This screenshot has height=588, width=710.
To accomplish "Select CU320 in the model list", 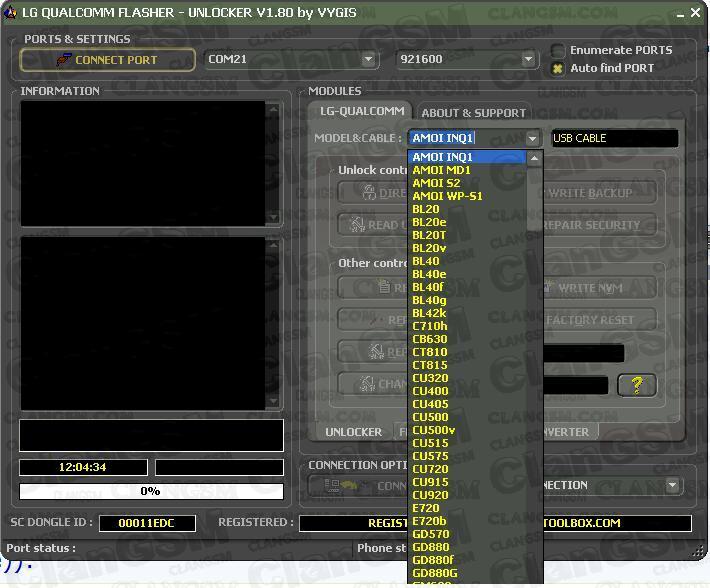I will click(467, 378).
